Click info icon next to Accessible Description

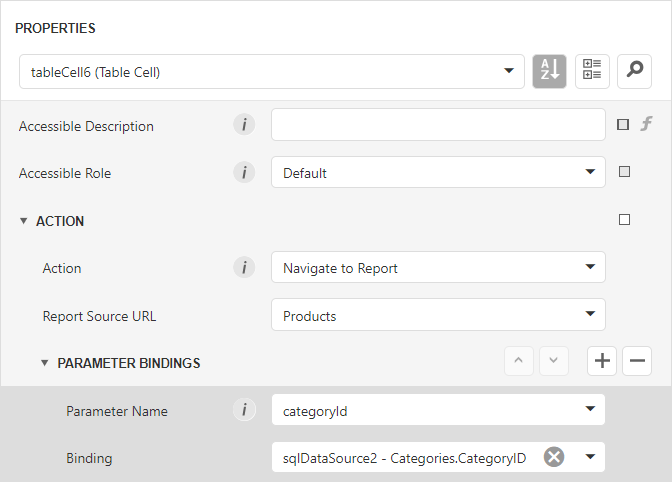[244, 126]
